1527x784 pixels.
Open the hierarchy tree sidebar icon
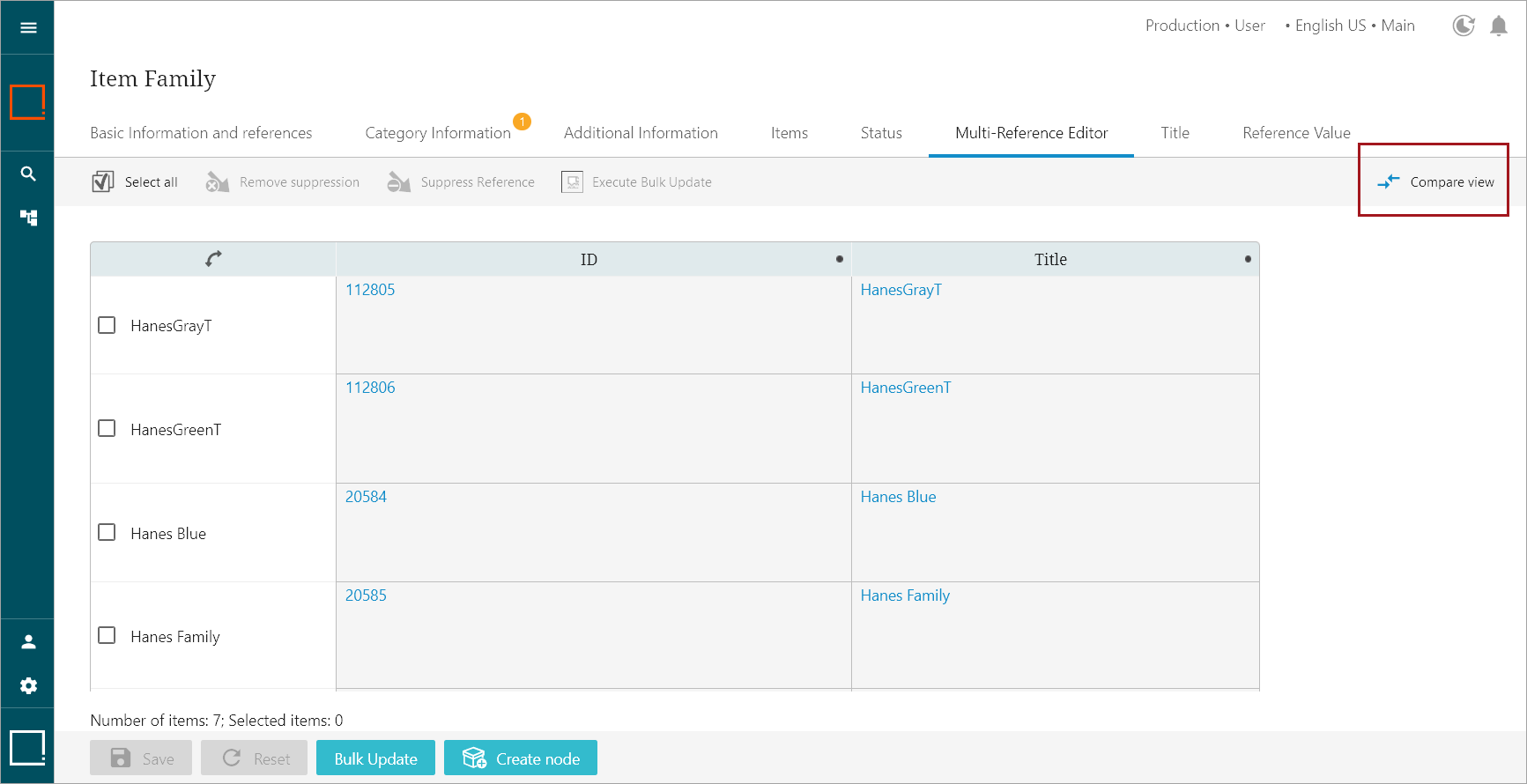click(28, 218)
